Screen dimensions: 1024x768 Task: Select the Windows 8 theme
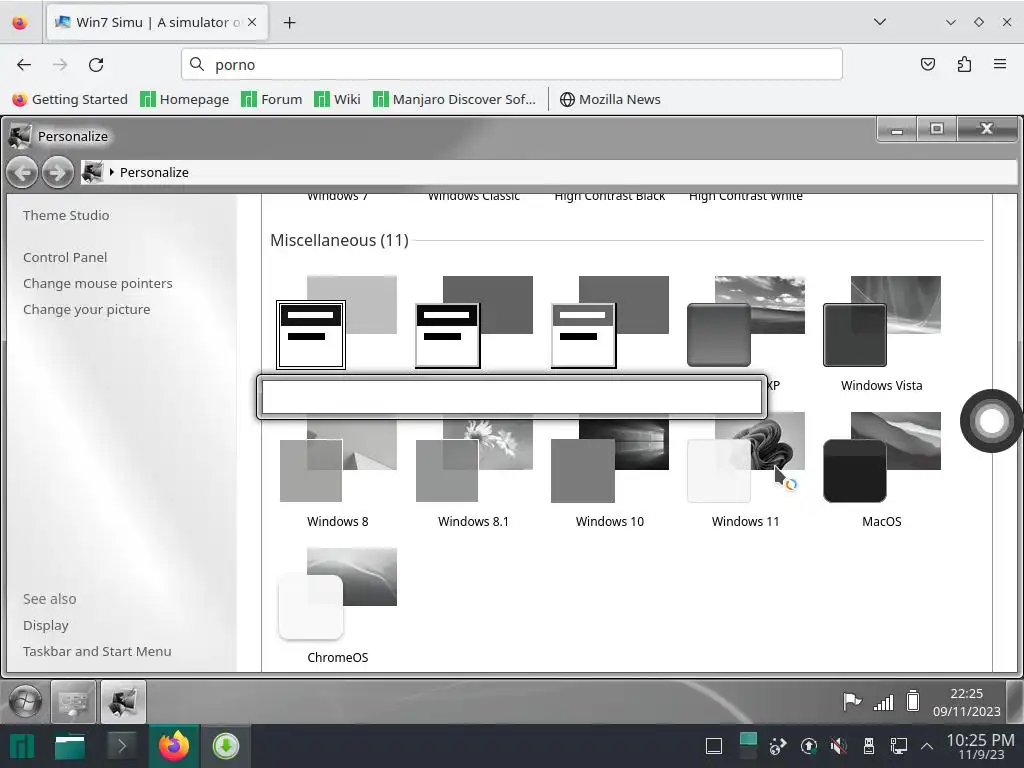tap(338, 470)
